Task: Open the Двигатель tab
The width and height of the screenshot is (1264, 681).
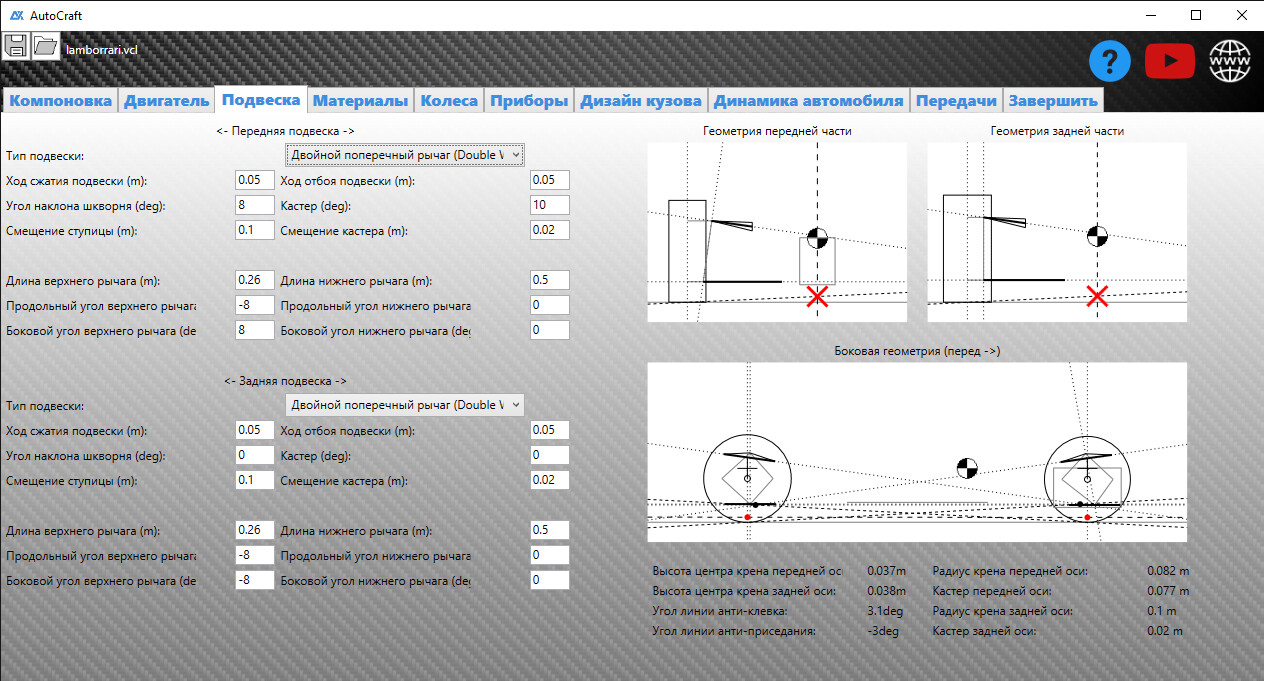Action: (x=167, y=101)
